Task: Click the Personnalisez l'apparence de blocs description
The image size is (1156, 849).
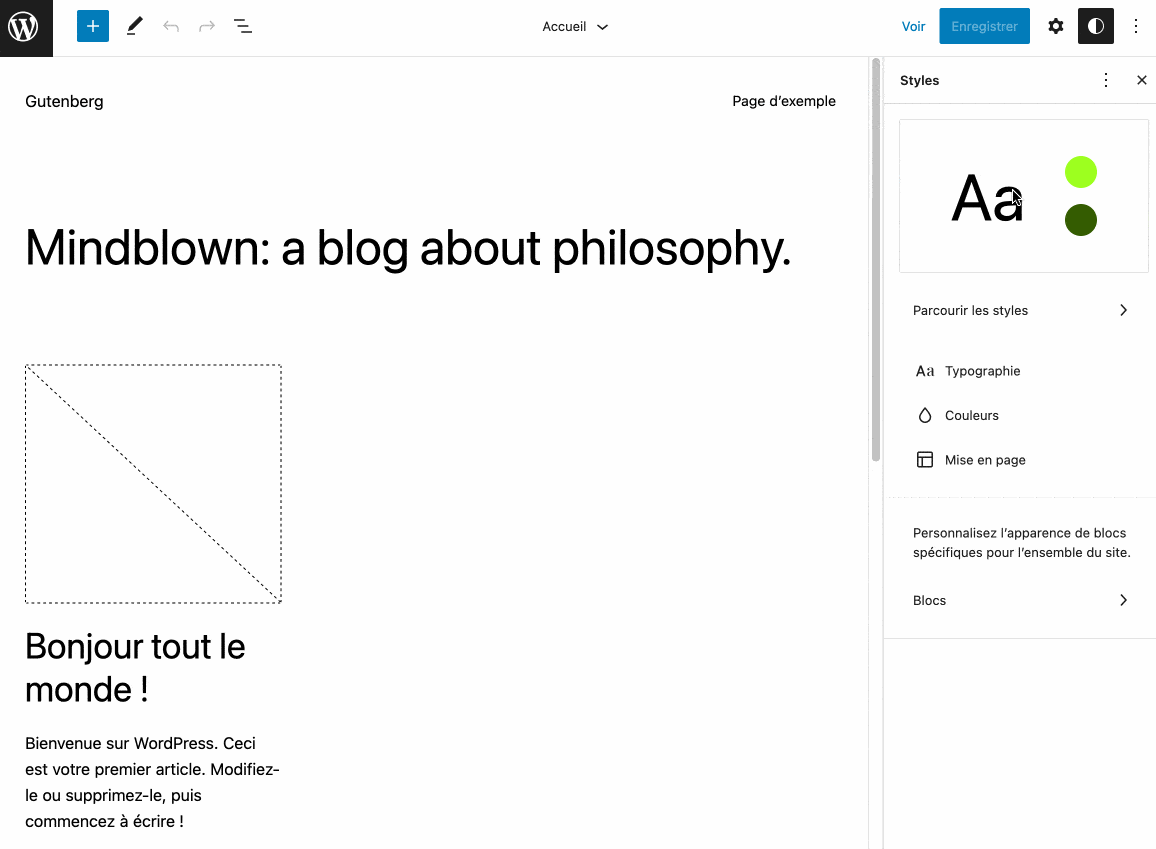Action: (1021, 542)
